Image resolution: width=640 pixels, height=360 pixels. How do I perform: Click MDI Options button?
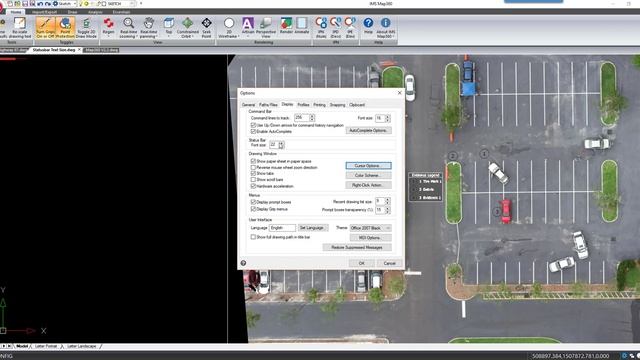coord(370,238)
